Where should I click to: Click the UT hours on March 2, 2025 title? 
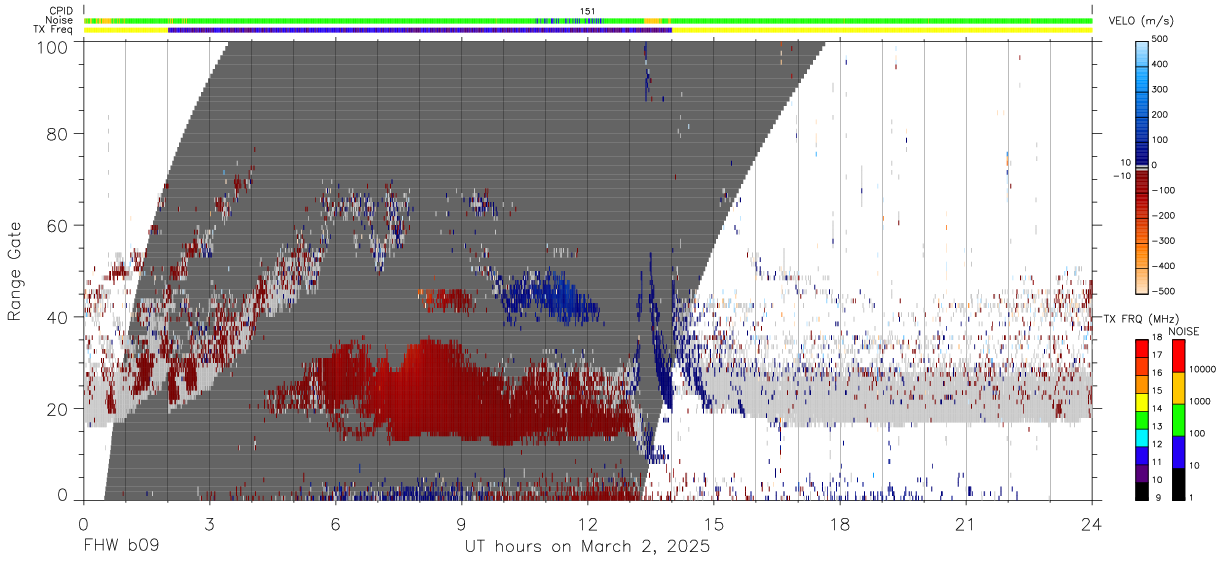pyautogui.click(x=587, y=547)
